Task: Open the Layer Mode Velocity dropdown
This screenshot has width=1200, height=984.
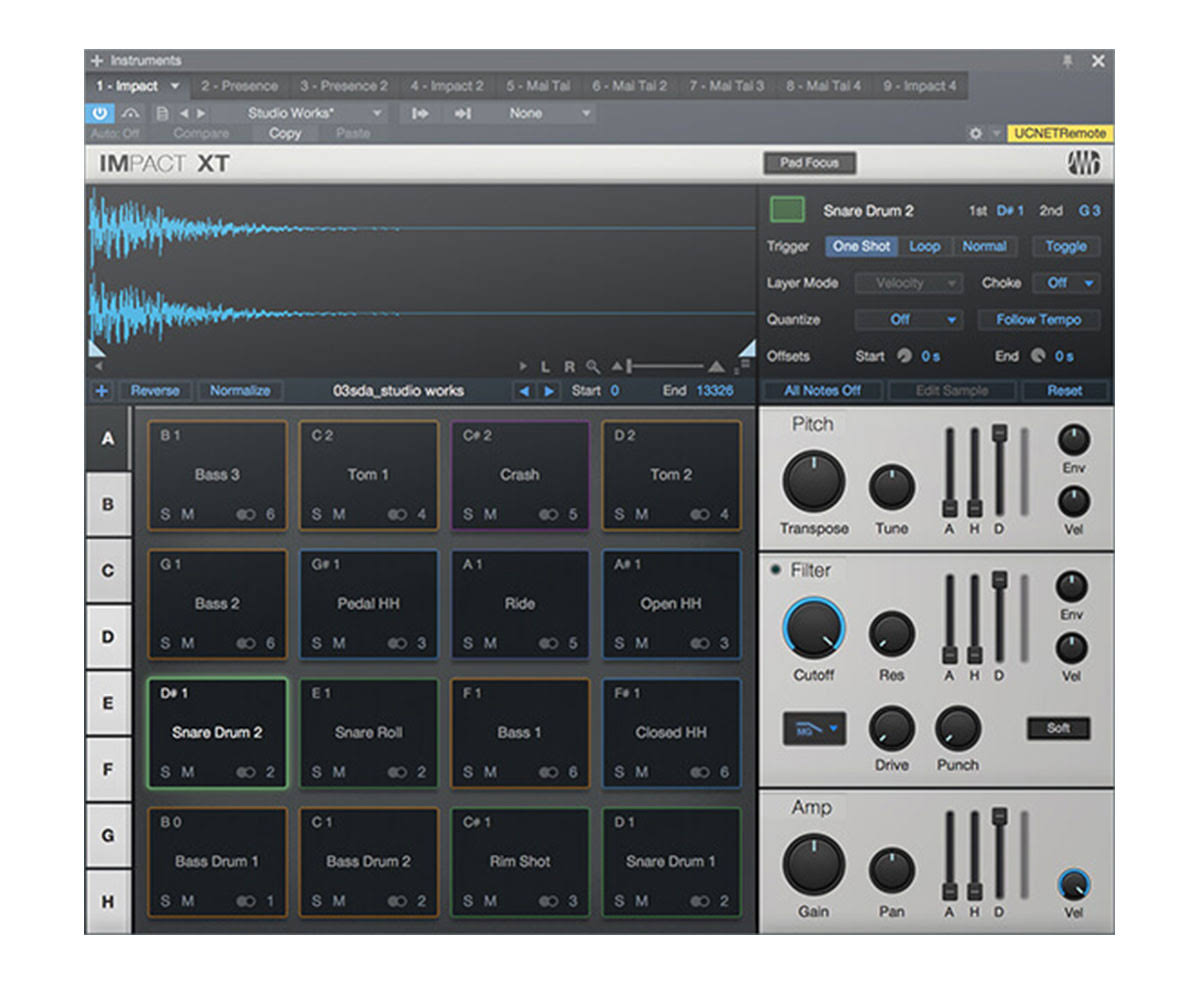Action: pyautogui.click(x=909, y=283)
